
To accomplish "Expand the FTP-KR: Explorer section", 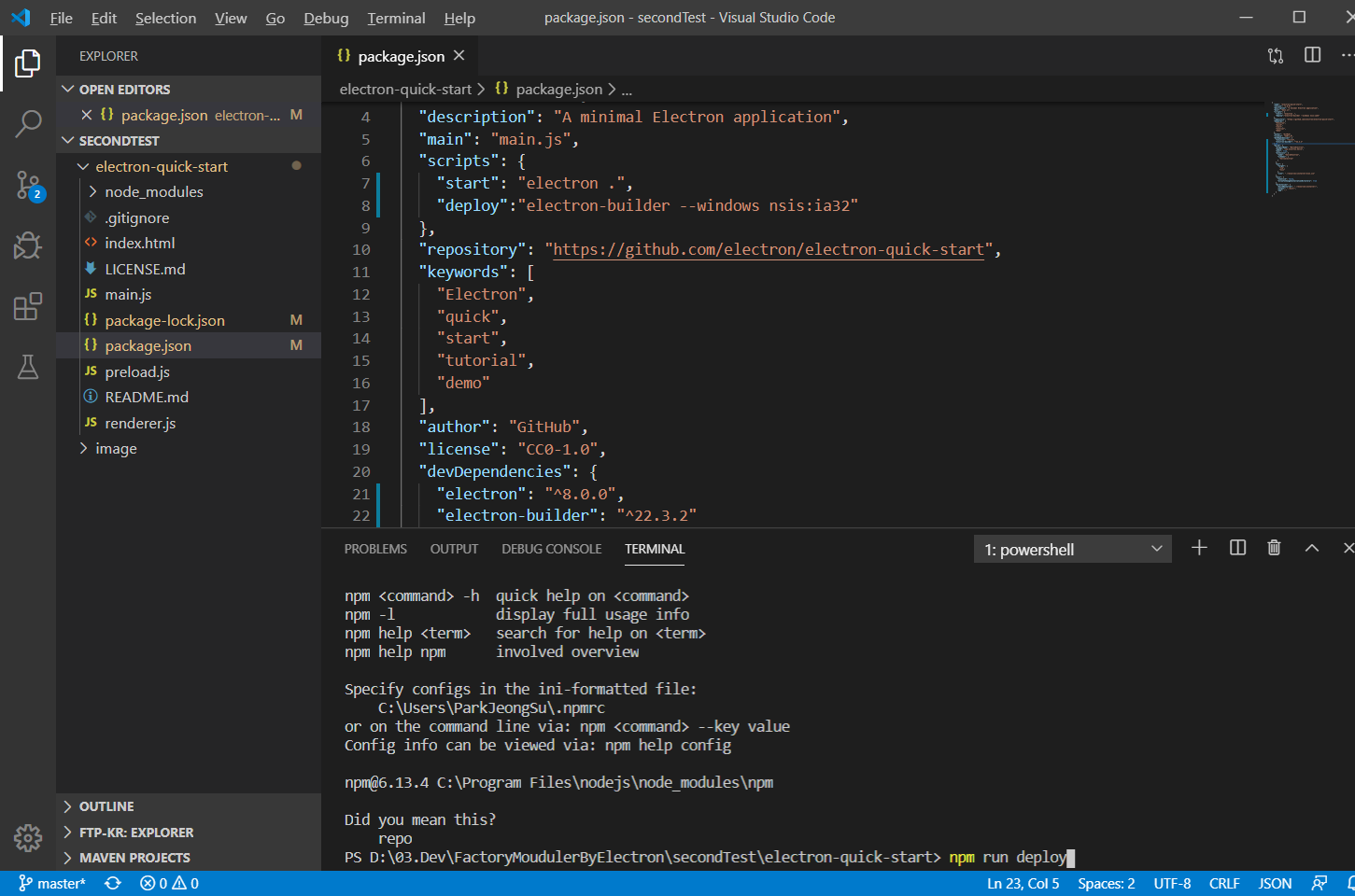I will coord(188,833).
